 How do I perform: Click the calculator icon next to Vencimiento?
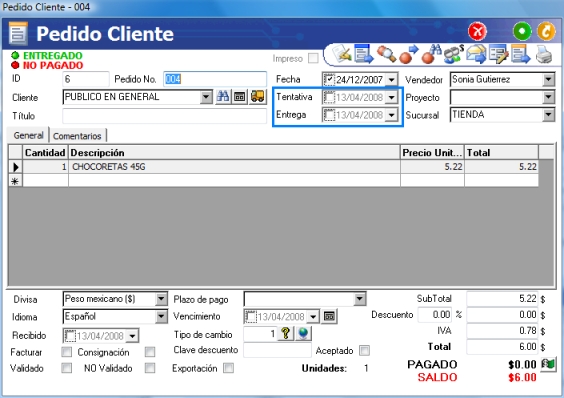click(329, 316)
